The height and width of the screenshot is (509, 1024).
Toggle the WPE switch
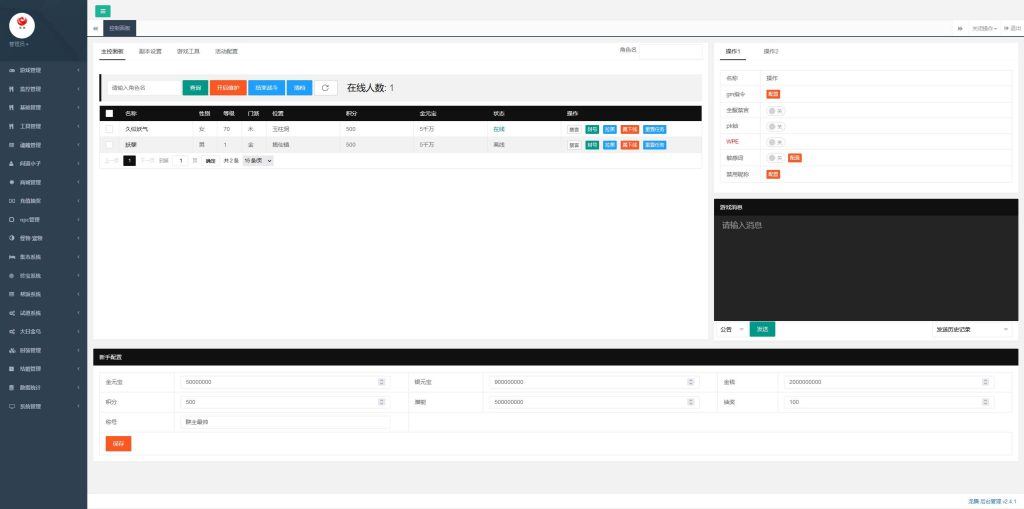775,142
